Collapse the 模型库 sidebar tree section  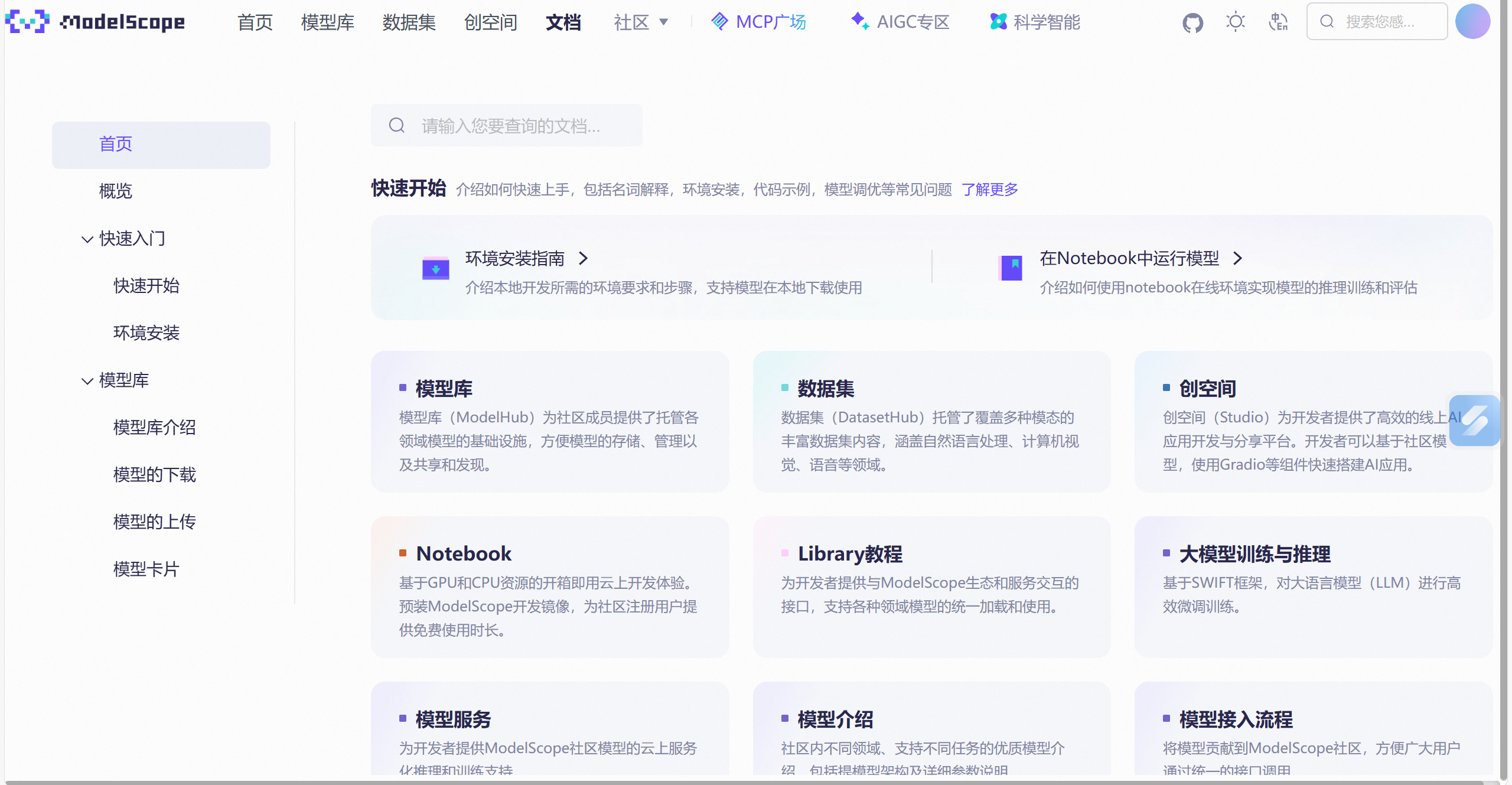click(x=87, y=381)
